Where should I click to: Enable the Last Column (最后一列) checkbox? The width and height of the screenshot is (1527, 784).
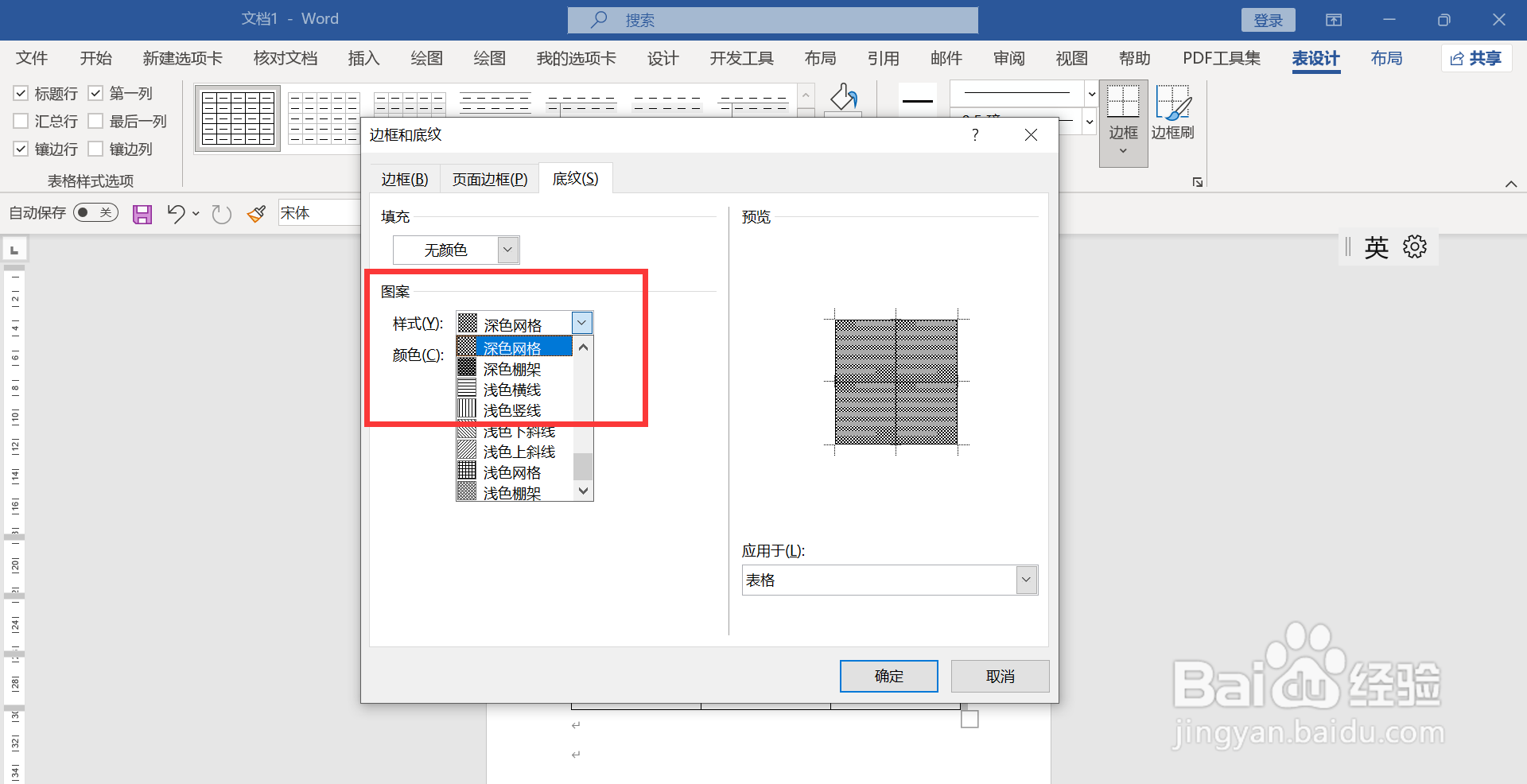[x=95, y=121]
